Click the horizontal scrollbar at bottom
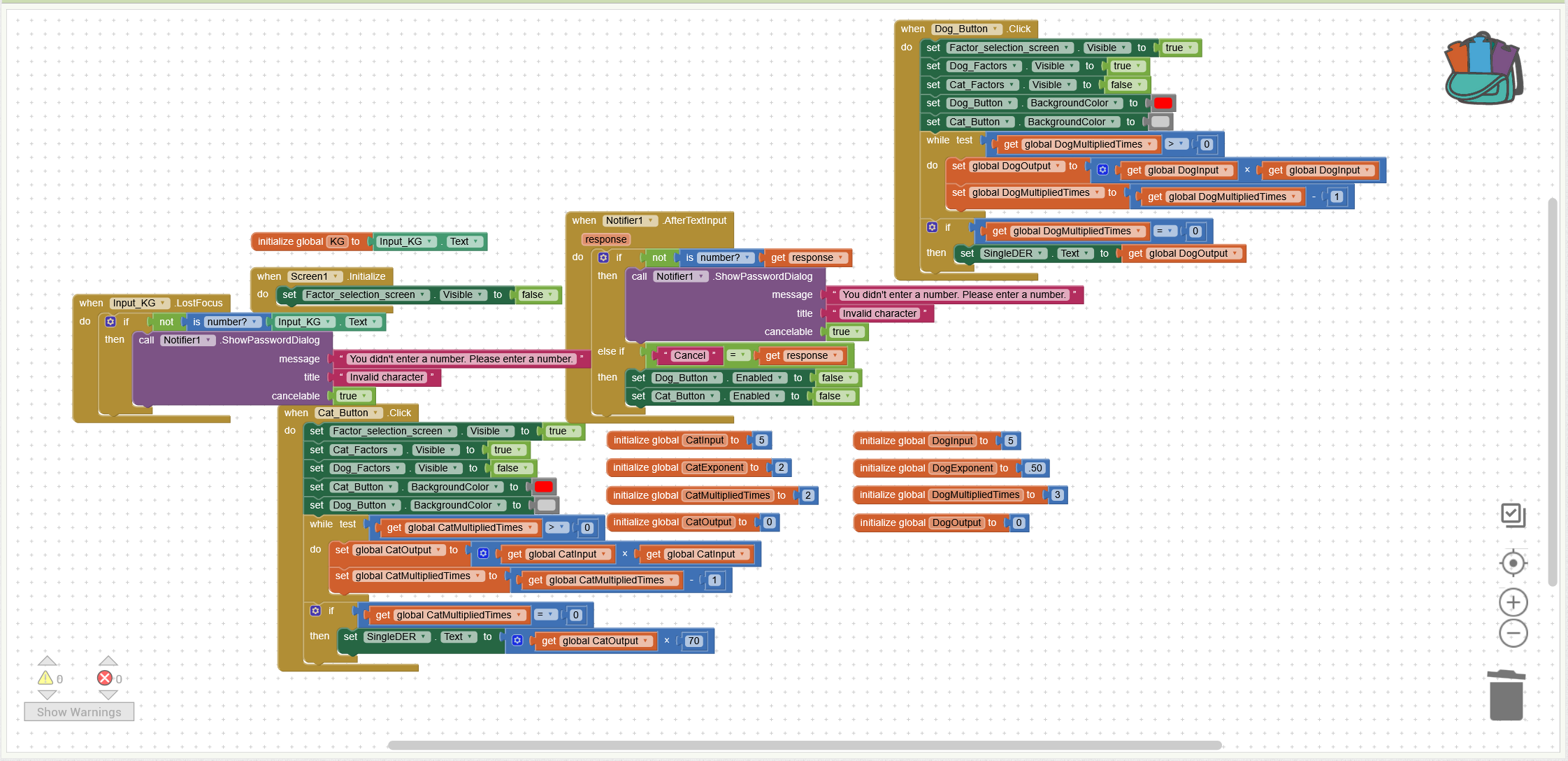Viewport: 1568px width, 761px height. click(804, 745)
